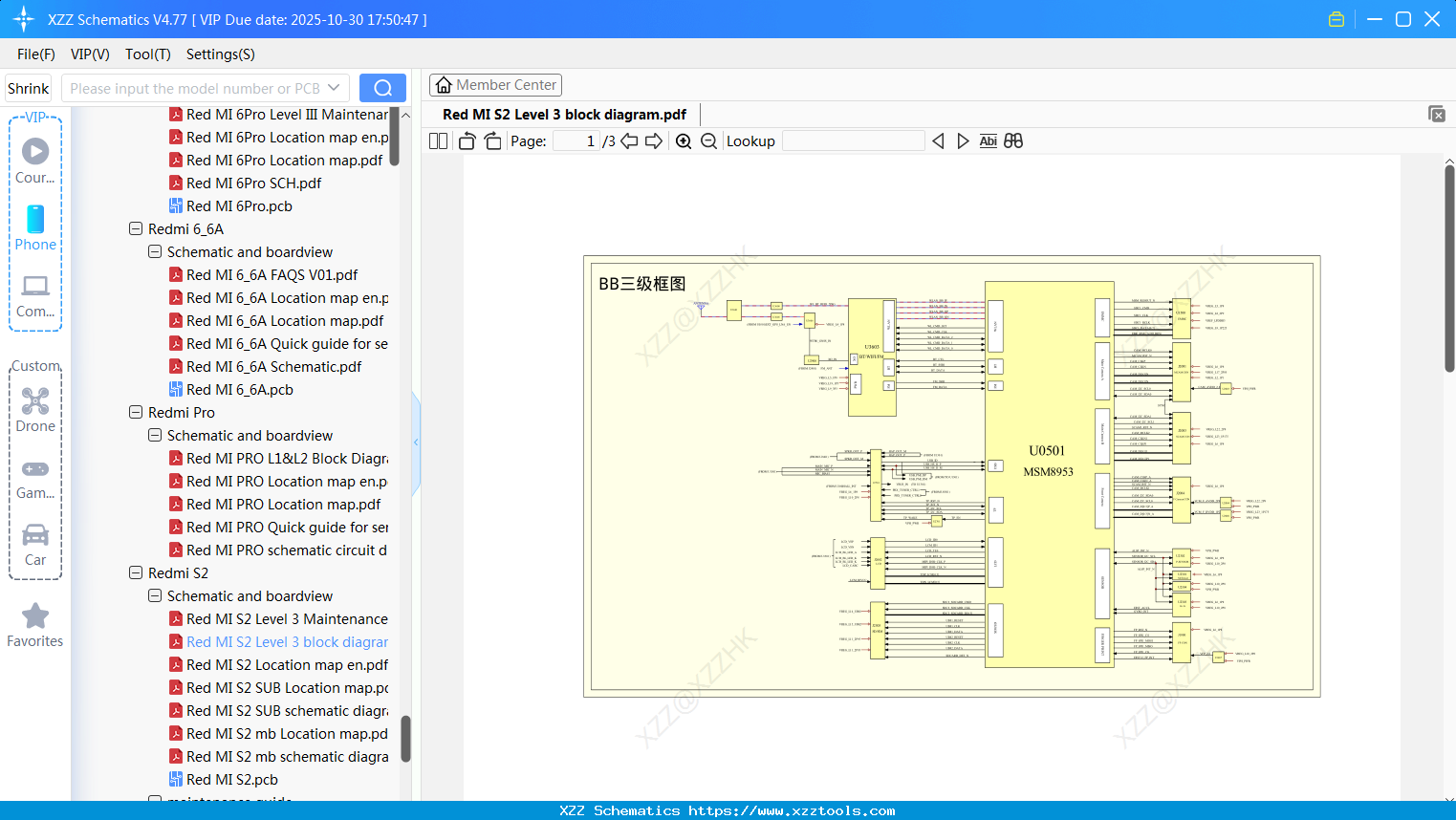Open the Phone schematics category
This screenshot has width=1456, height=820.
[35, 229]
